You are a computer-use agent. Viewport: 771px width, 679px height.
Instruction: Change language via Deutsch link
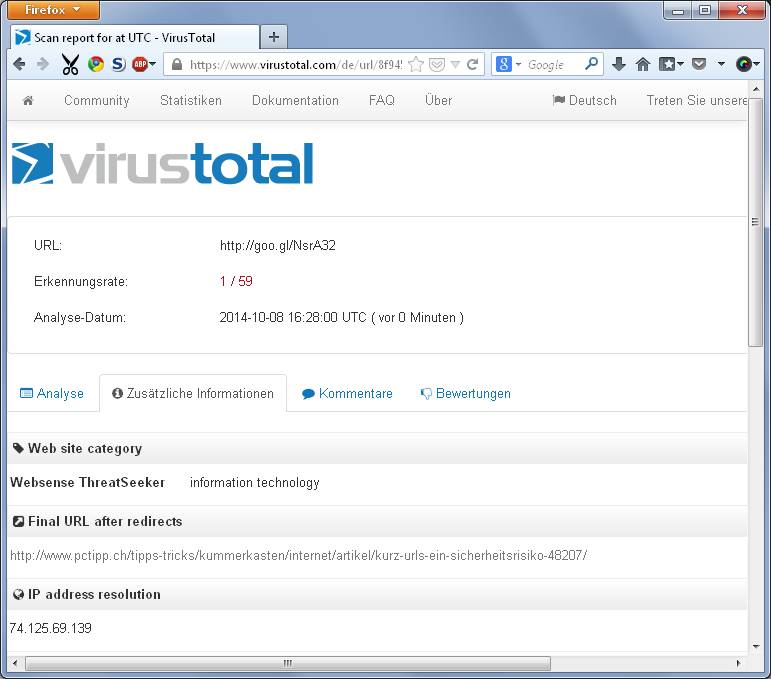point(585,100)
